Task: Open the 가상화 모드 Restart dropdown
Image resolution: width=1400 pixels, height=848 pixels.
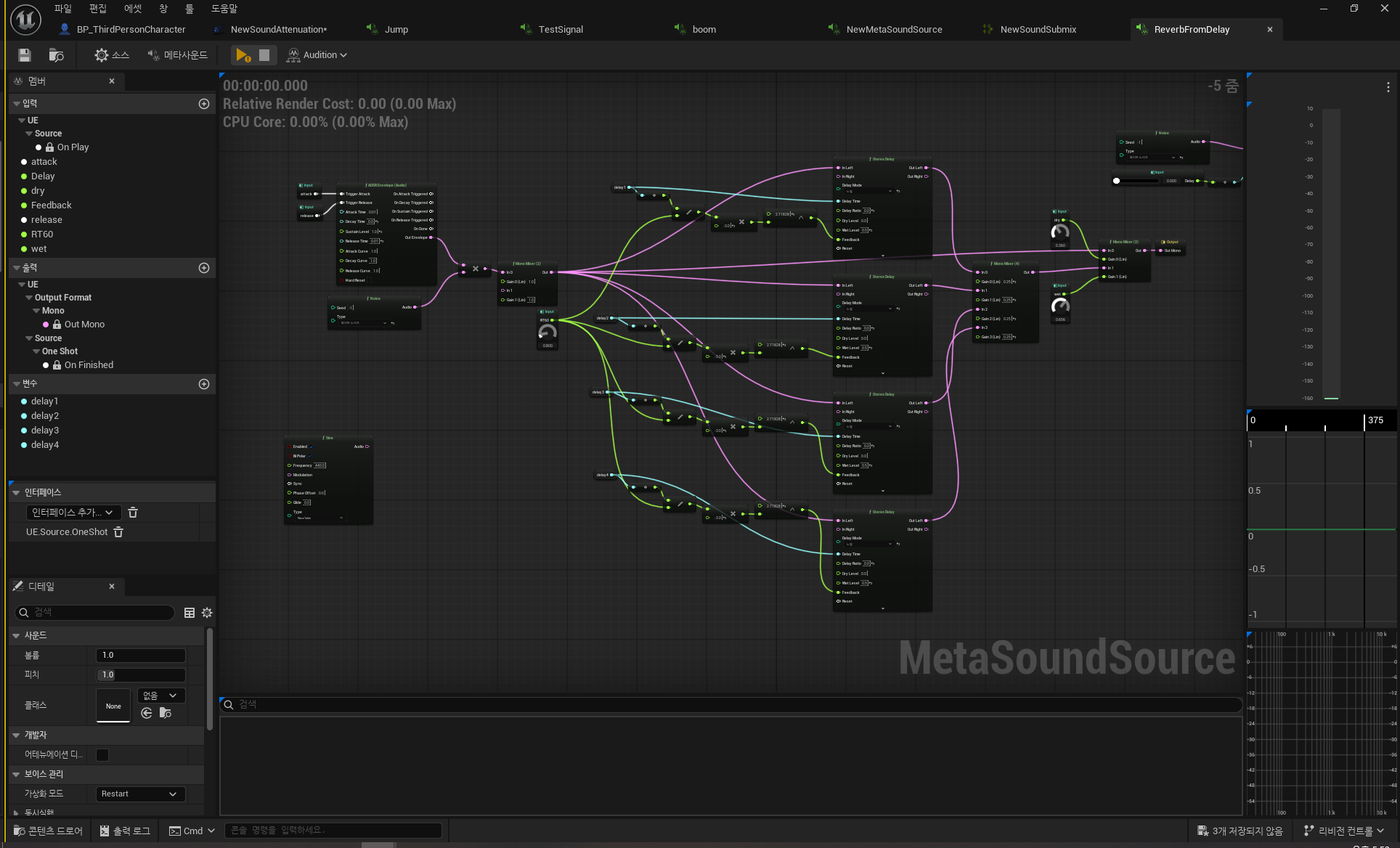Action: tap(140, 794)
